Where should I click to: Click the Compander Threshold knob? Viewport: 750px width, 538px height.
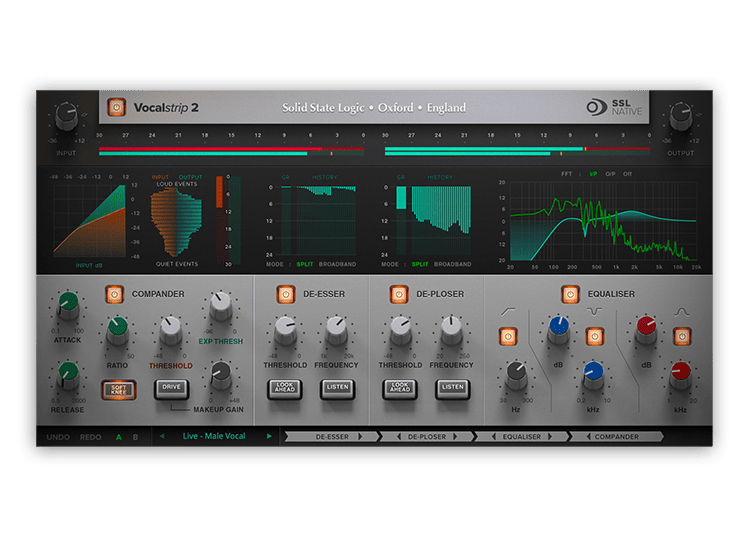point(170,331)
